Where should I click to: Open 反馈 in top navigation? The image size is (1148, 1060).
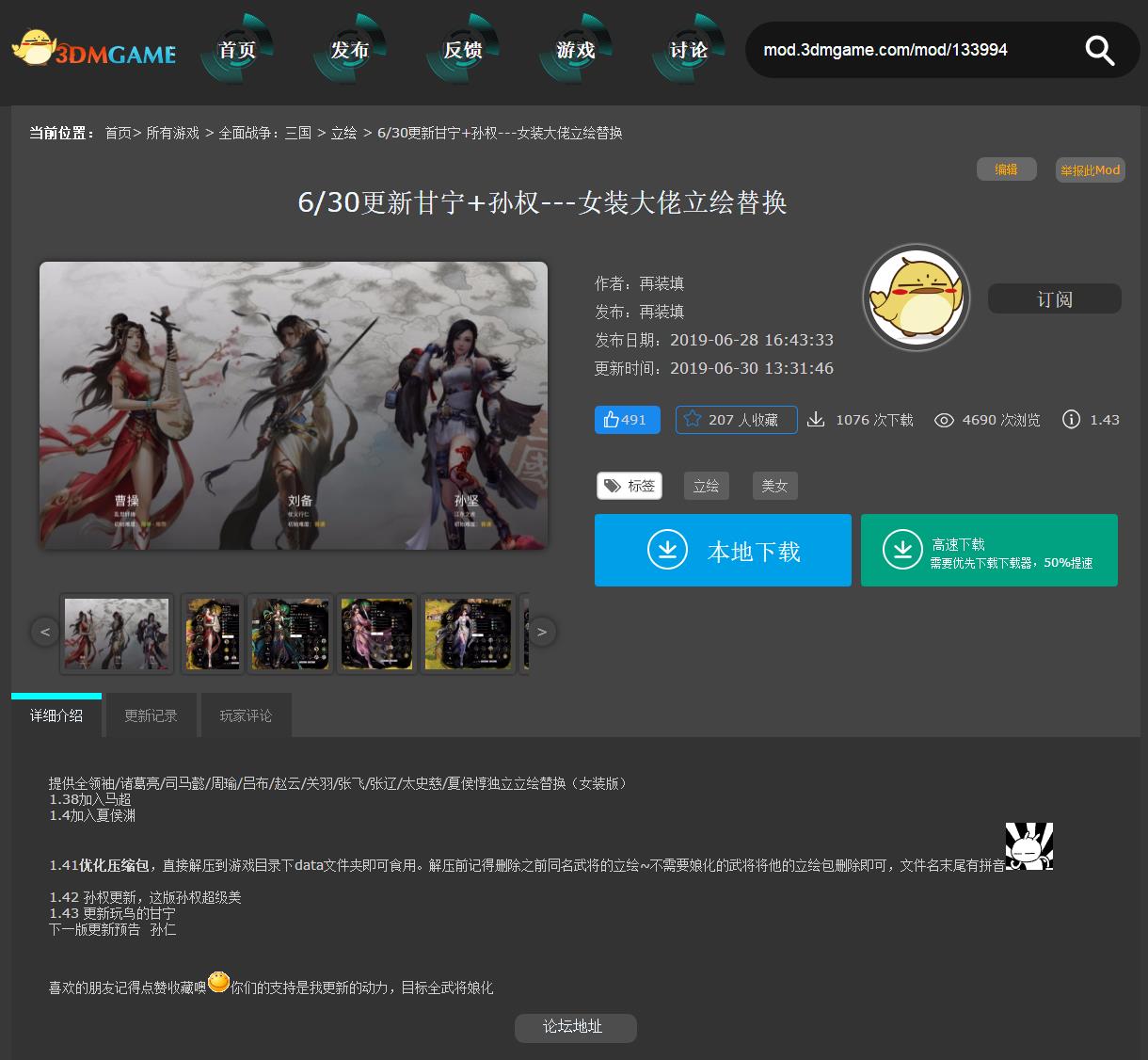click(463, 49)
